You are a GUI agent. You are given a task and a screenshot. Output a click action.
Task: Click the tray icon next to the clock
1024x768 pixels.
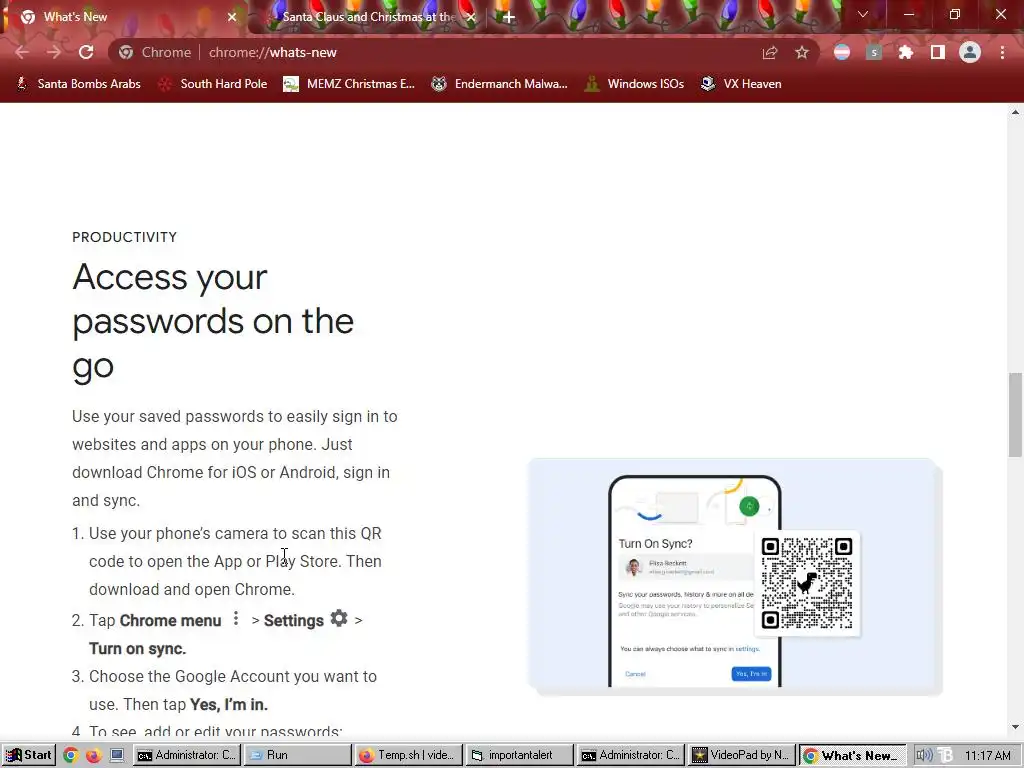point(945,756)
